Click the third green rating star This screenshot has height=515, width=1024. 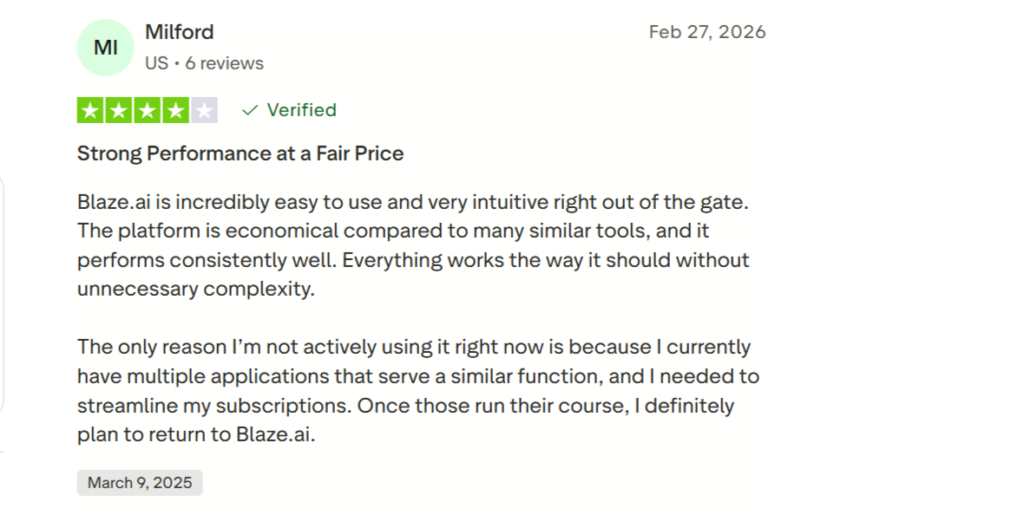tap(147, 110)
